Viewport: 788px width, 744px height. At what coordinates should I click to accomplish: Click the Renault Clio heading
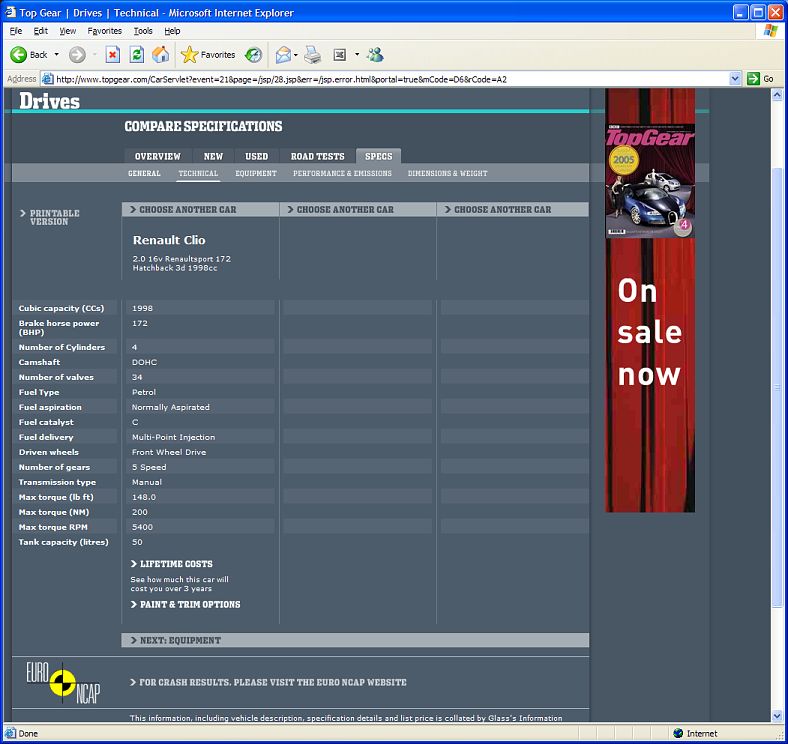click(169, 240)
